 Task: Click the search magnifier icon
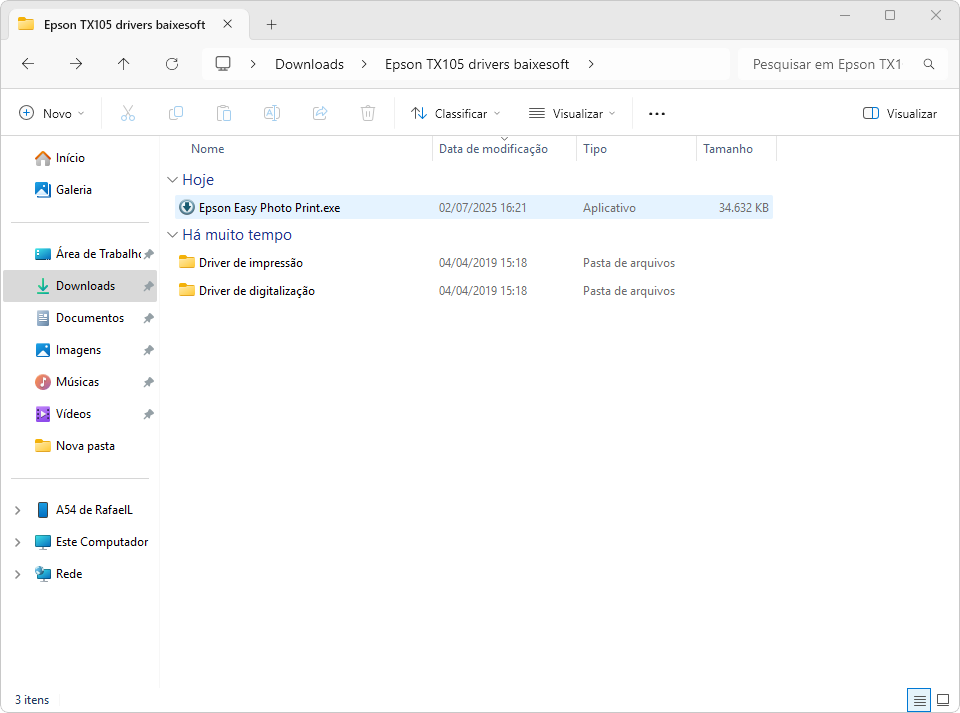tap(929, 64)
